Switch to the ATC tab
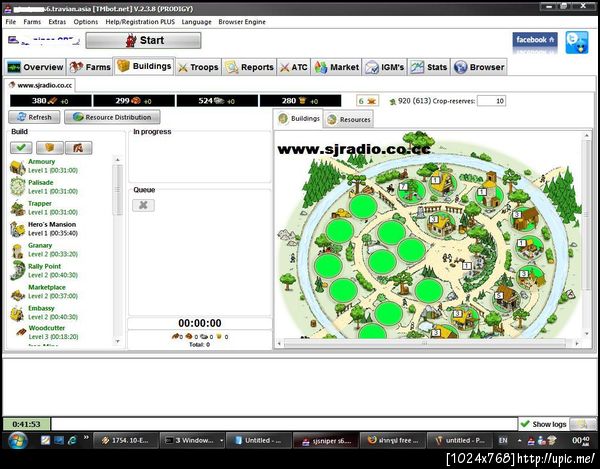 coord(294,67)
